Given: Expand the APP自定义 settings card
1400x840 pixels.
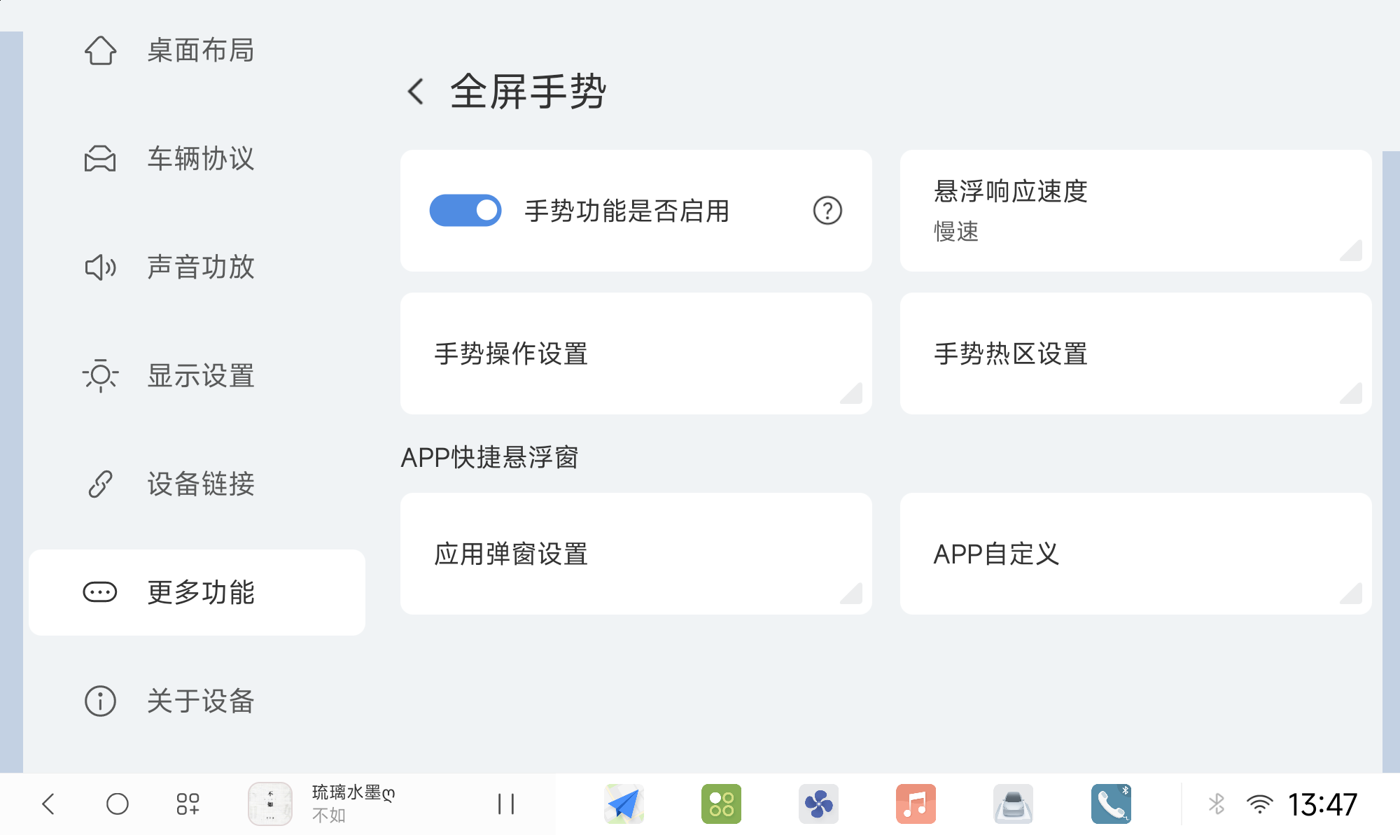Looking at the screenshot, I should point(1134,553).
